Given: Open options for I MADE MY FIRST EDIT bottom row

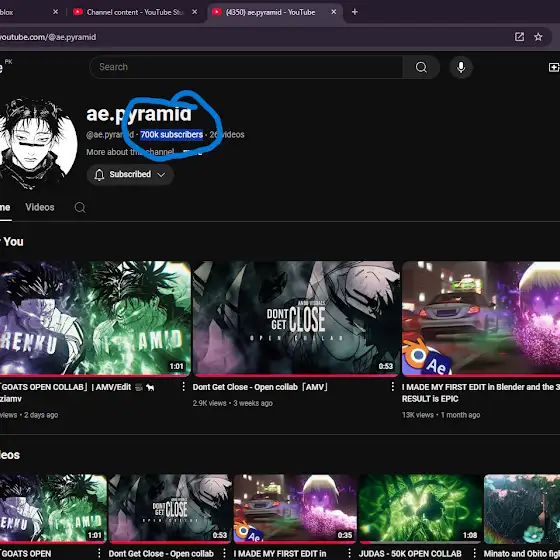Looking at the screenshot, I should pos(349,553).
